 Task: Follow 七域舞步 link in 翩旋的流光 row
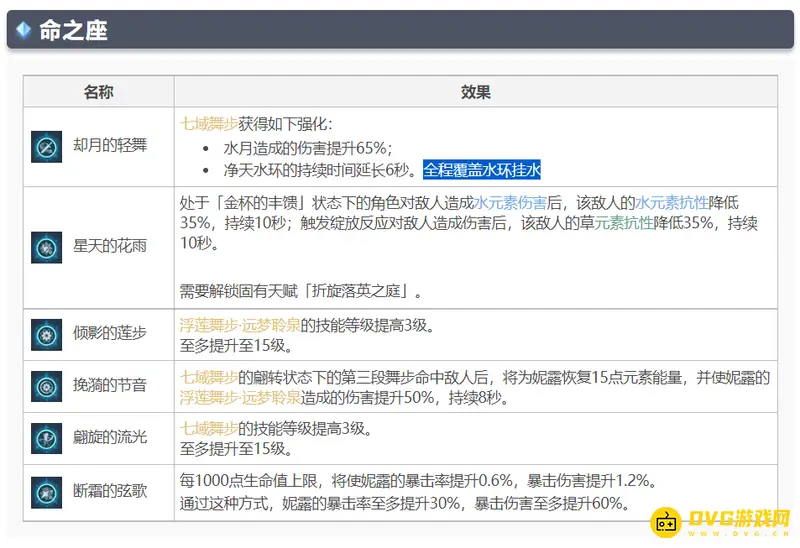208,429
